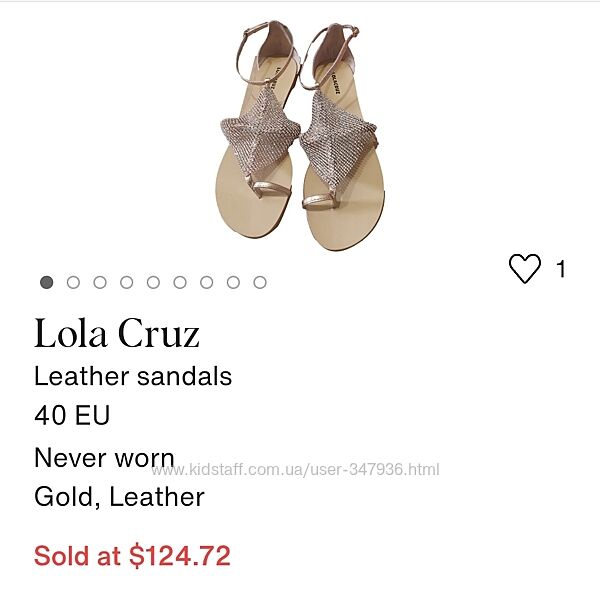Jump to the last carousel dot
600x592 pixels.
pos(260,282)
